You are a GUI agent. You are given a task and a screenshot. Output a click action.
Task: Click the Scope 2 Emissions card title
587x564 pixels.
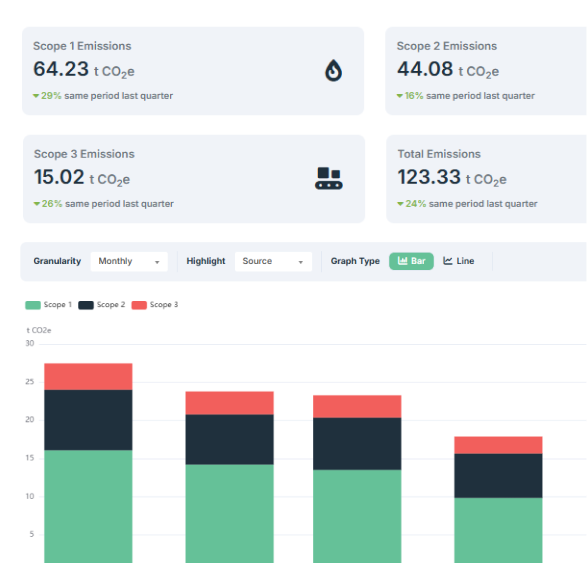(447, 46)
